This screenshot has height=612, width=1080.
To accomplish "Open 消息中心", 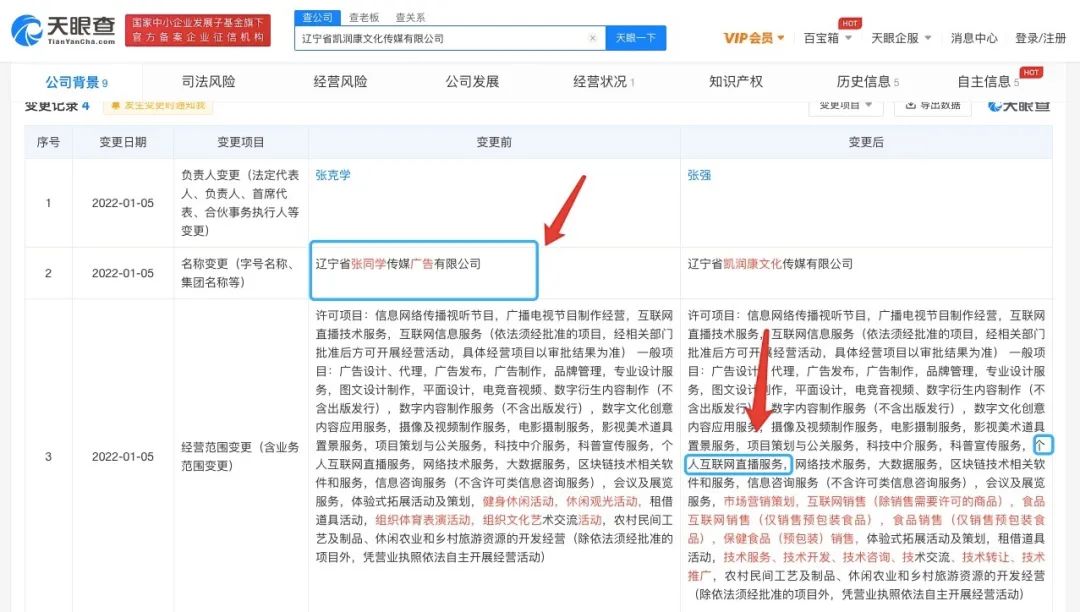I will pyautogui.click(x=974, y=38).
